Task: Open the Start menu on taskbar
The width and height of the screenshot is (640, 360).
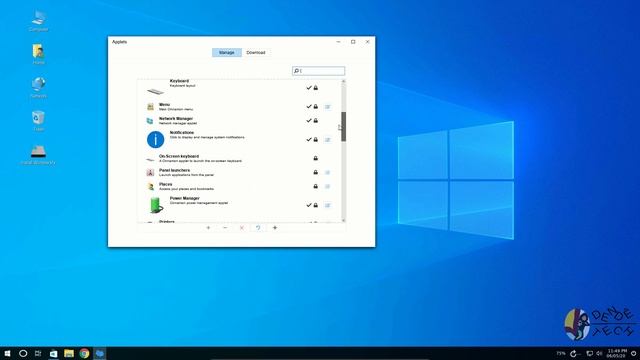Action: (7, 353)
